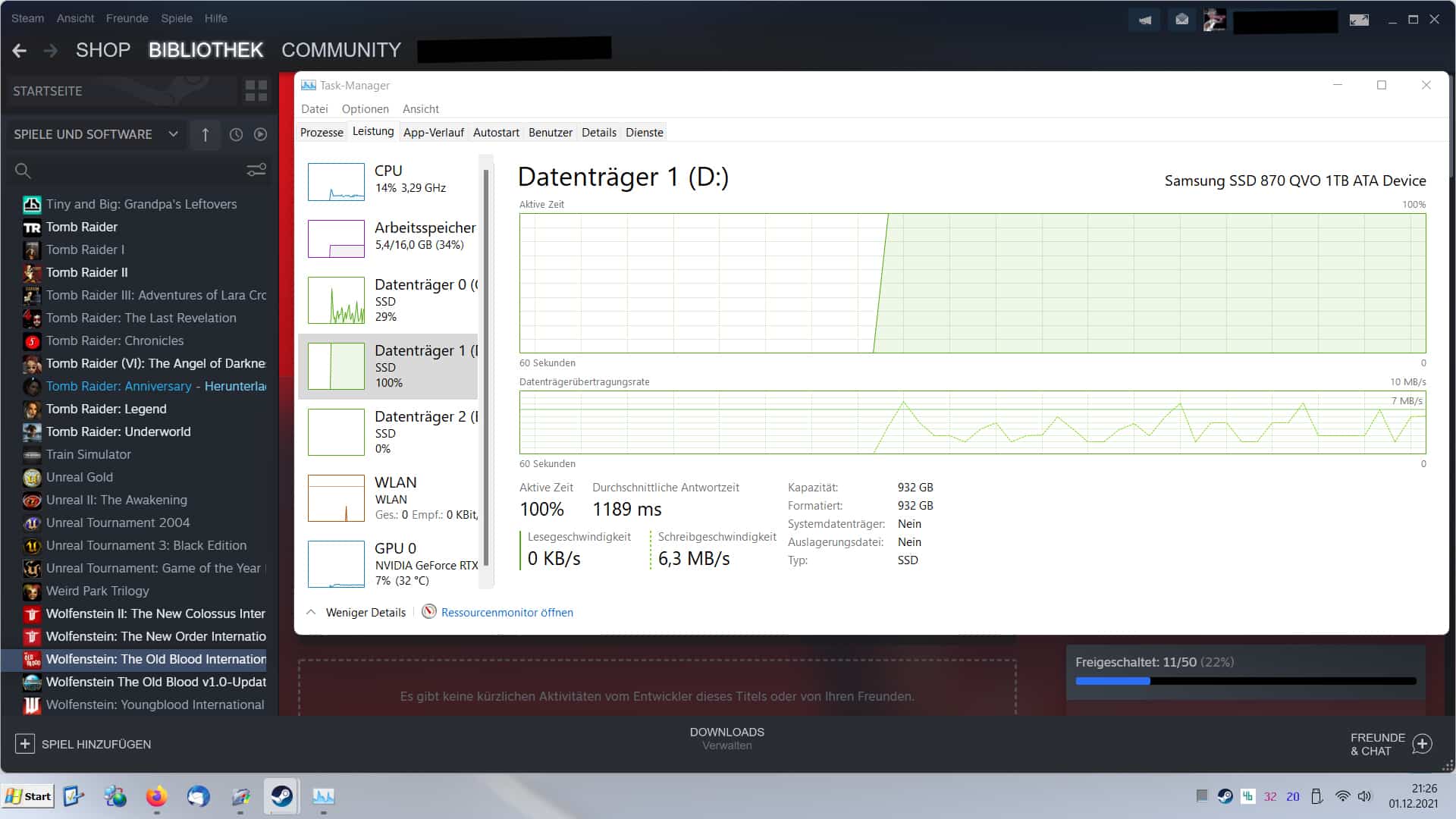Select Unreal Gold in the game list
This screenshot has width=1456, height=819.
click(79, 477)
